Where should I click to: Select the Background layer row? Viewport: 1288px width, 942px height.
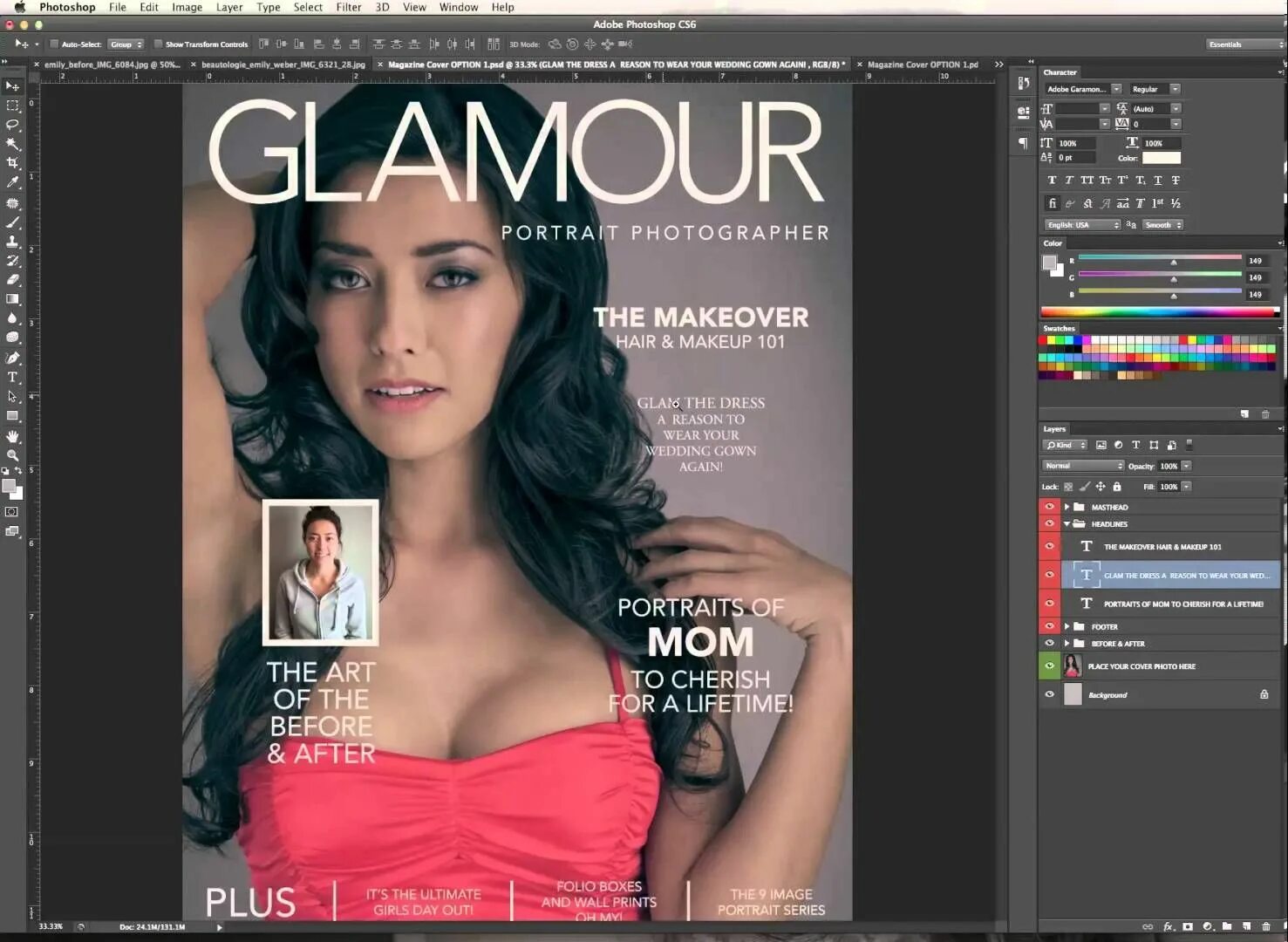[1160, 694]
